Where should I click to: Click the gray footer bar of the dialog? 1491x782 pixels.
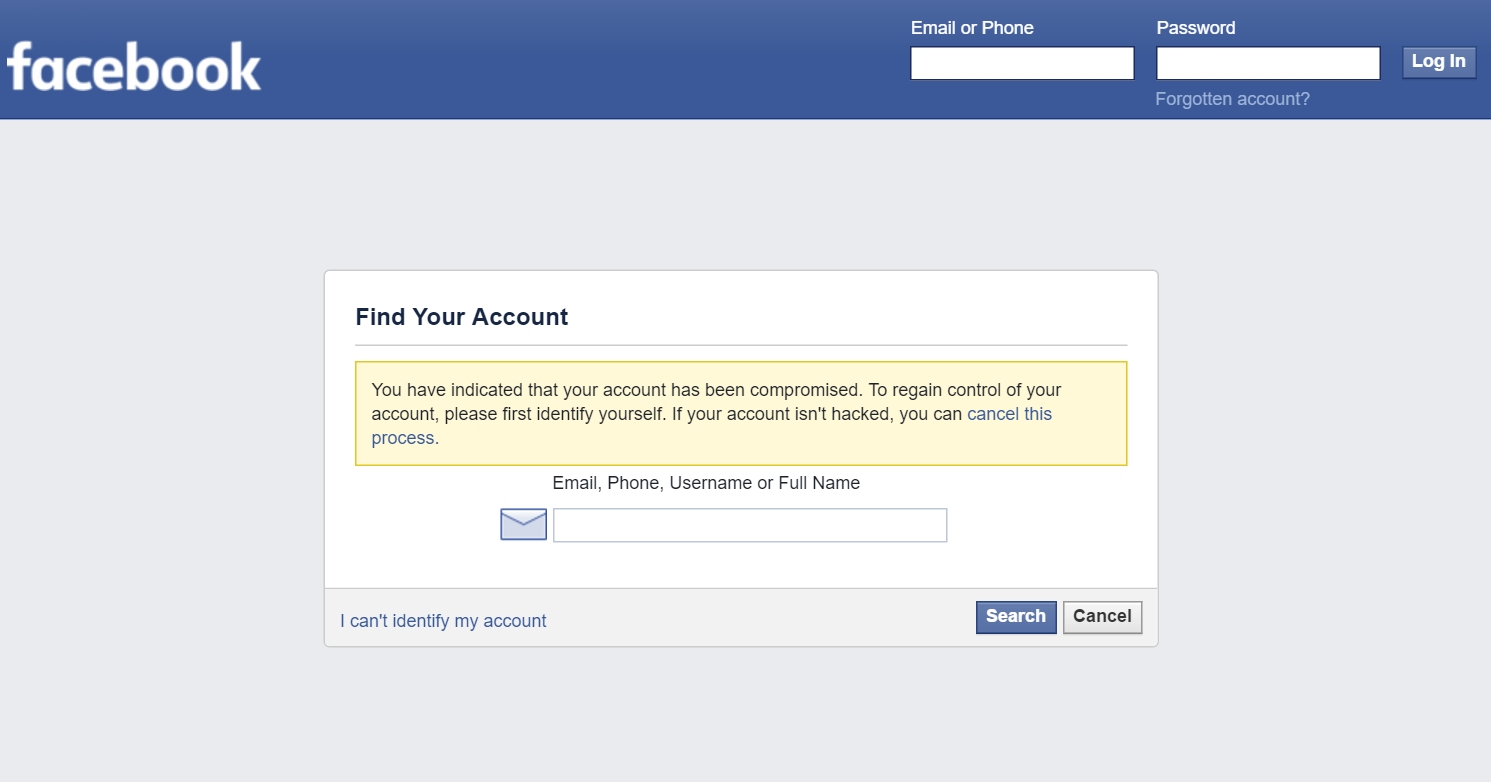(x=741, y=617)
